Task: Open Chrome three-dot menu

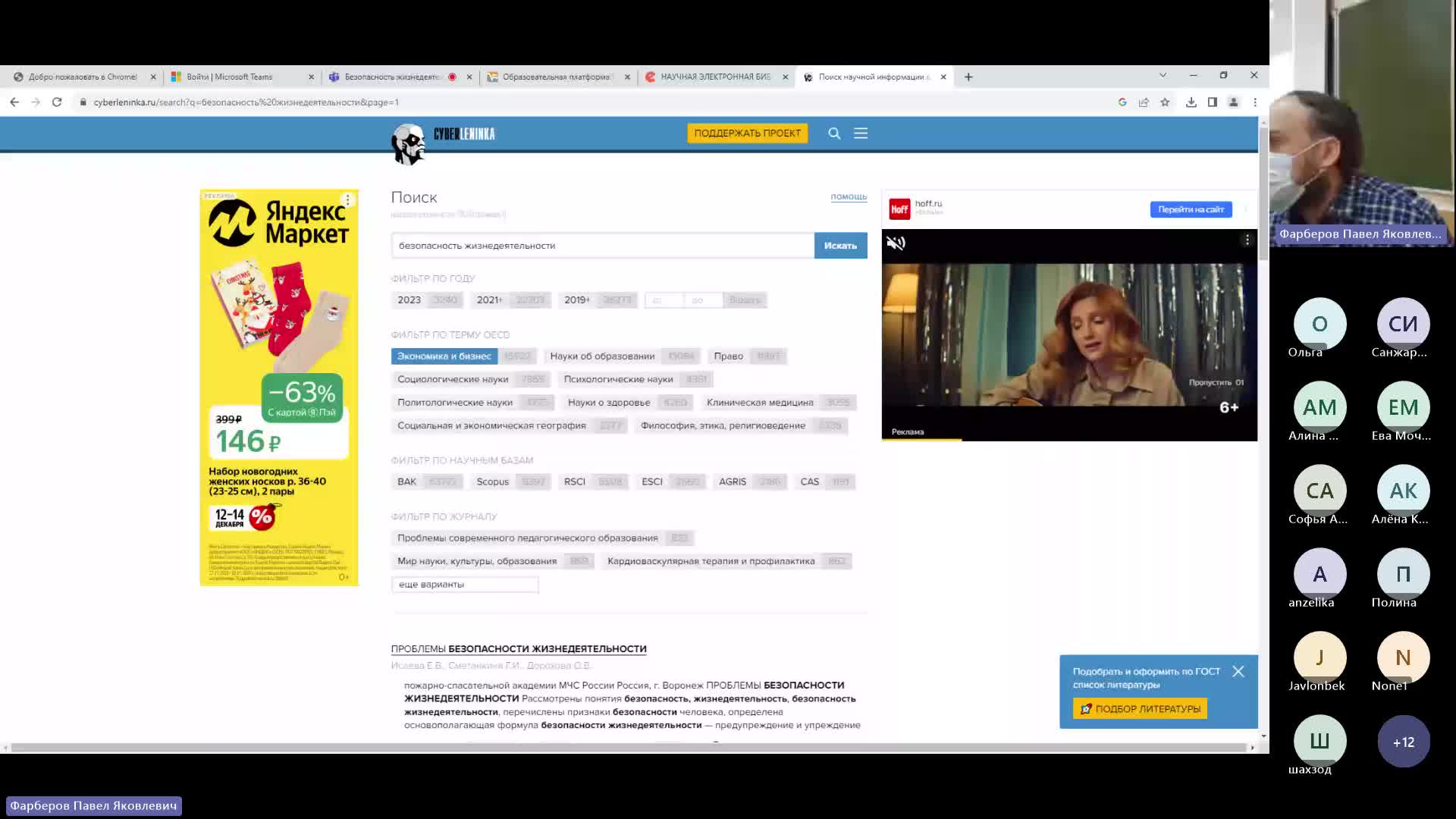Action: click(x=1255, y=102)
